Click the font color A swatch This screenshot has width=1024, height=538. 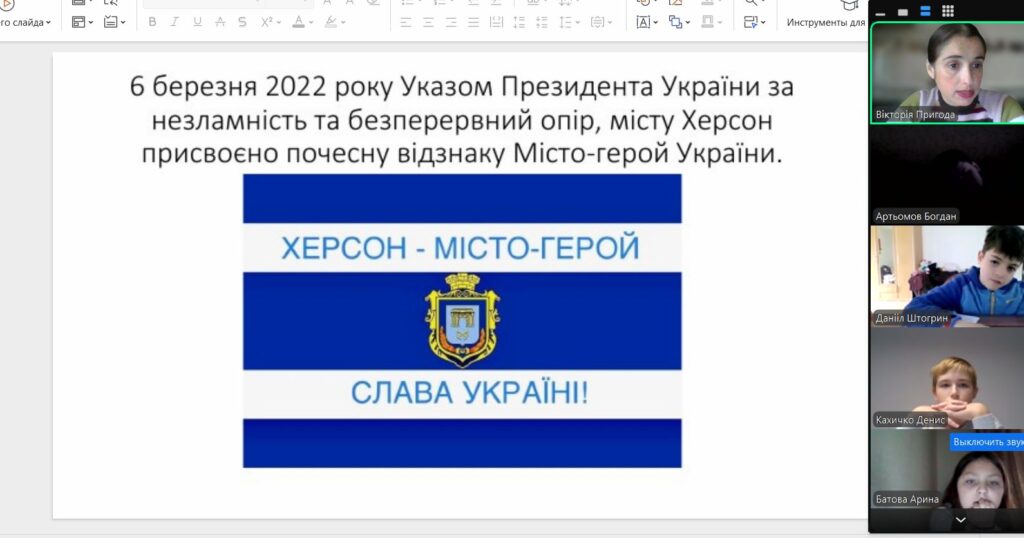(298, 22)
